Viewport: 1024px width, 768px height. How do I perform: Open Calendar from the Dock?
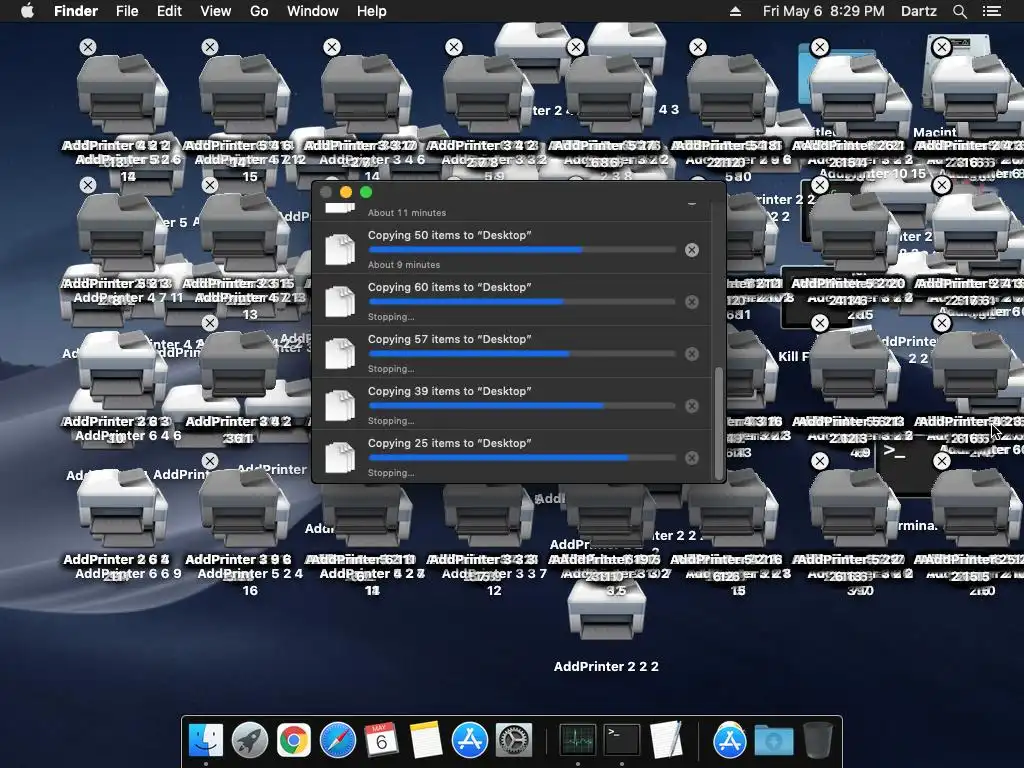point(381,740)
